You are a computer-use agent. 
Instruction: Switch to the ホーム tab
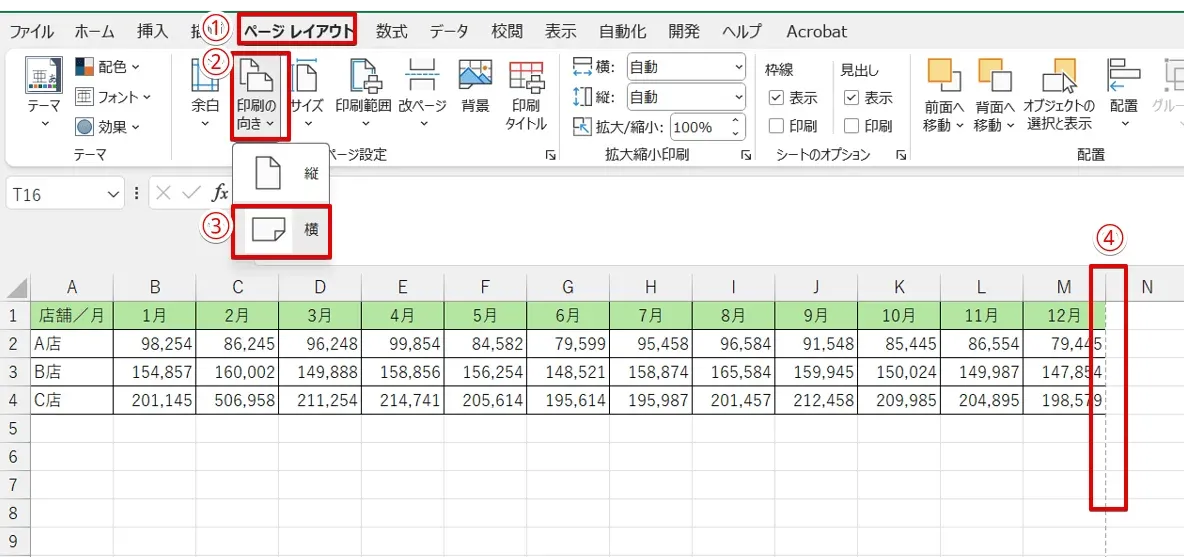pyautogui.click(x=94, y=32)
